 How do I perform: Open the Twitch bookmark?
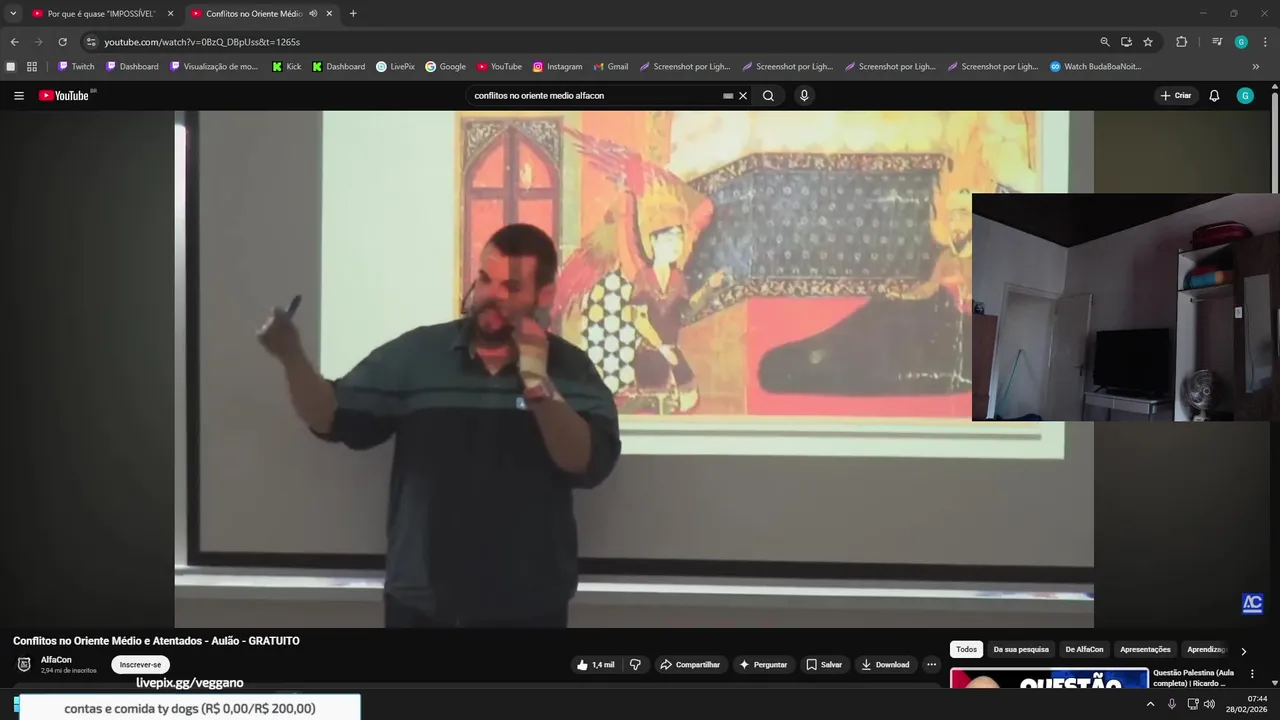(76, 67)
